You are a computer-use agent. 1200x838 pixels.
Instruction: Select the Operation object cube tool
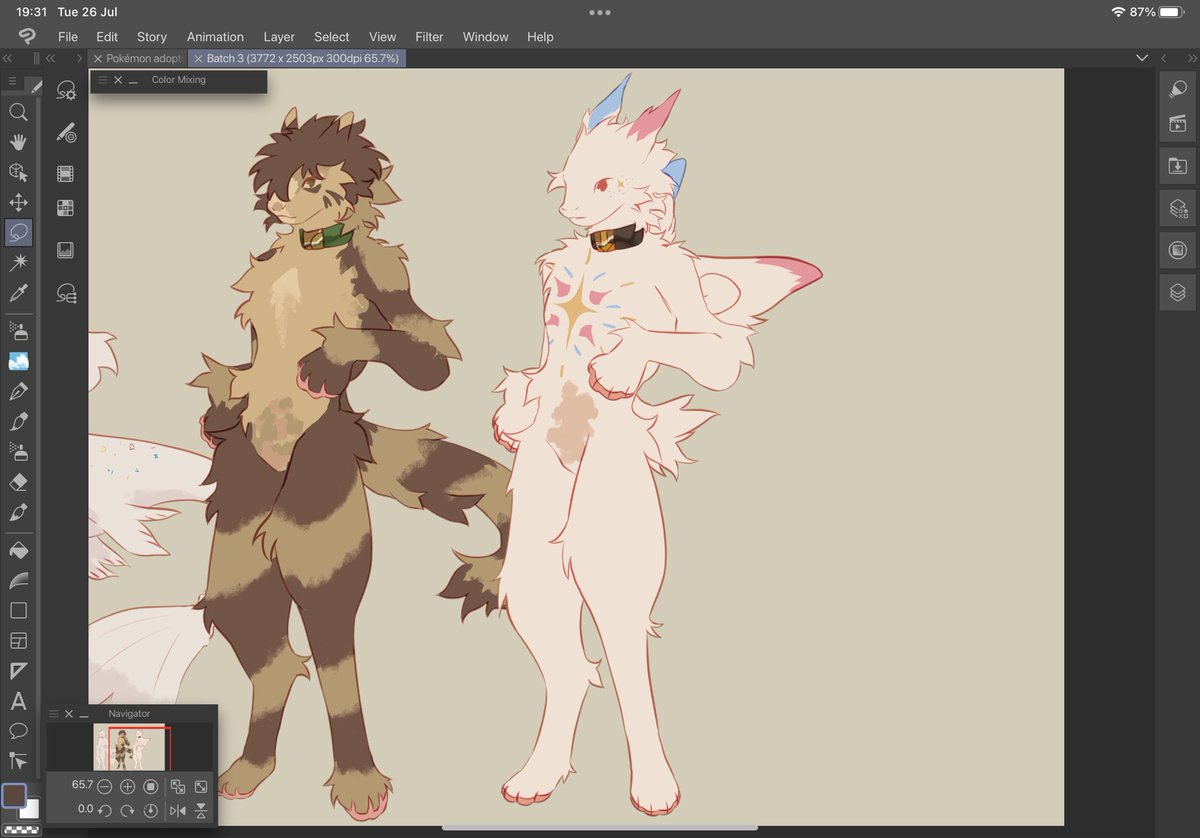tap(18, 172)
